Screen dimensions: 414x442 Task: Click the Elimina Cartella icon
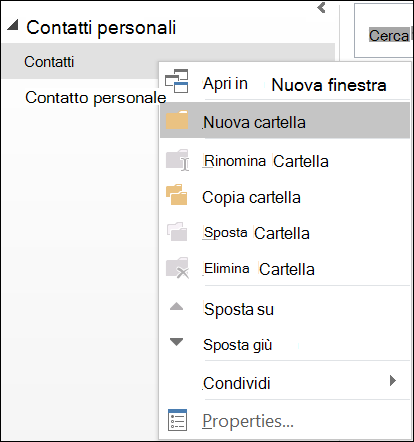coord(178,268)
